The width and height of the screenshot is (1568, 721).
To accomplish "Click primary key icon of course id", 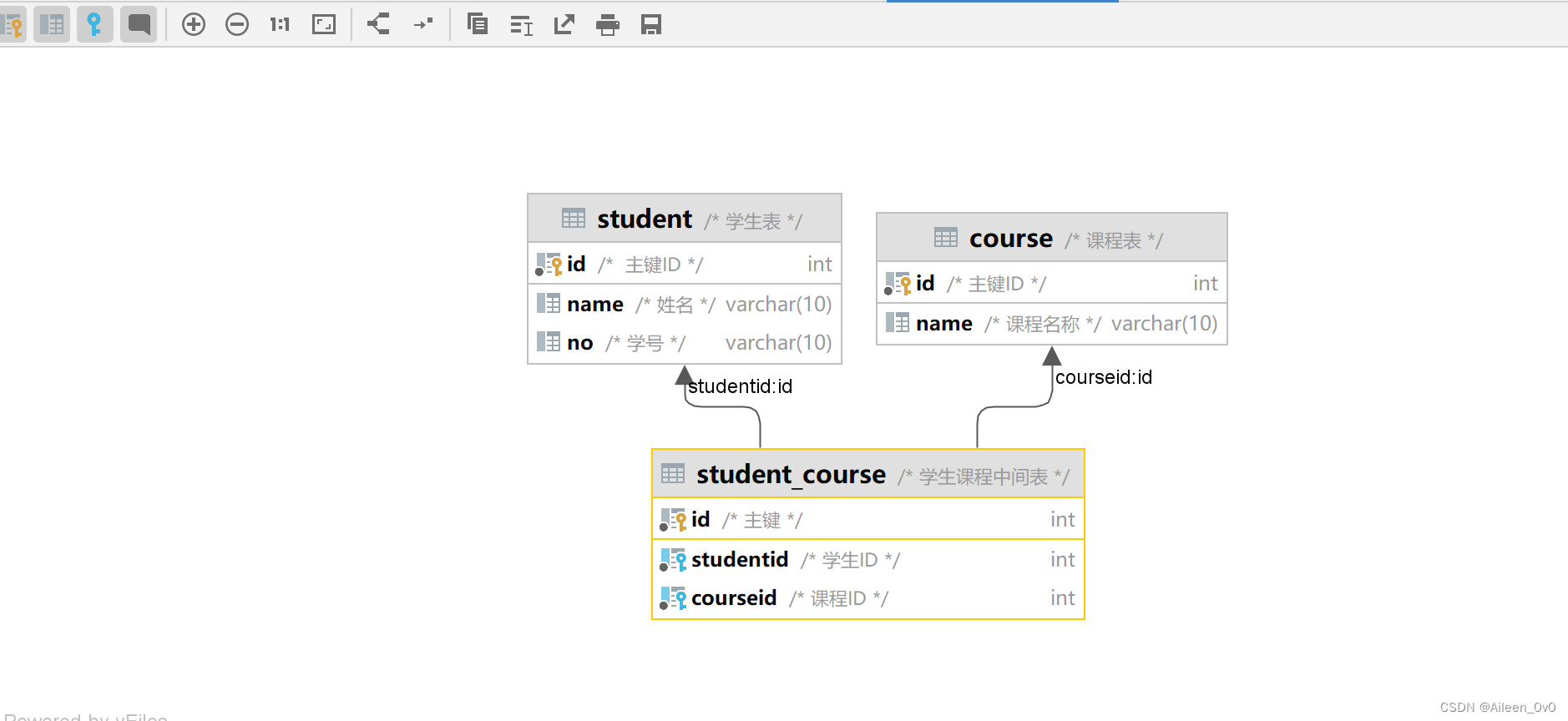I will pos(898,284).
